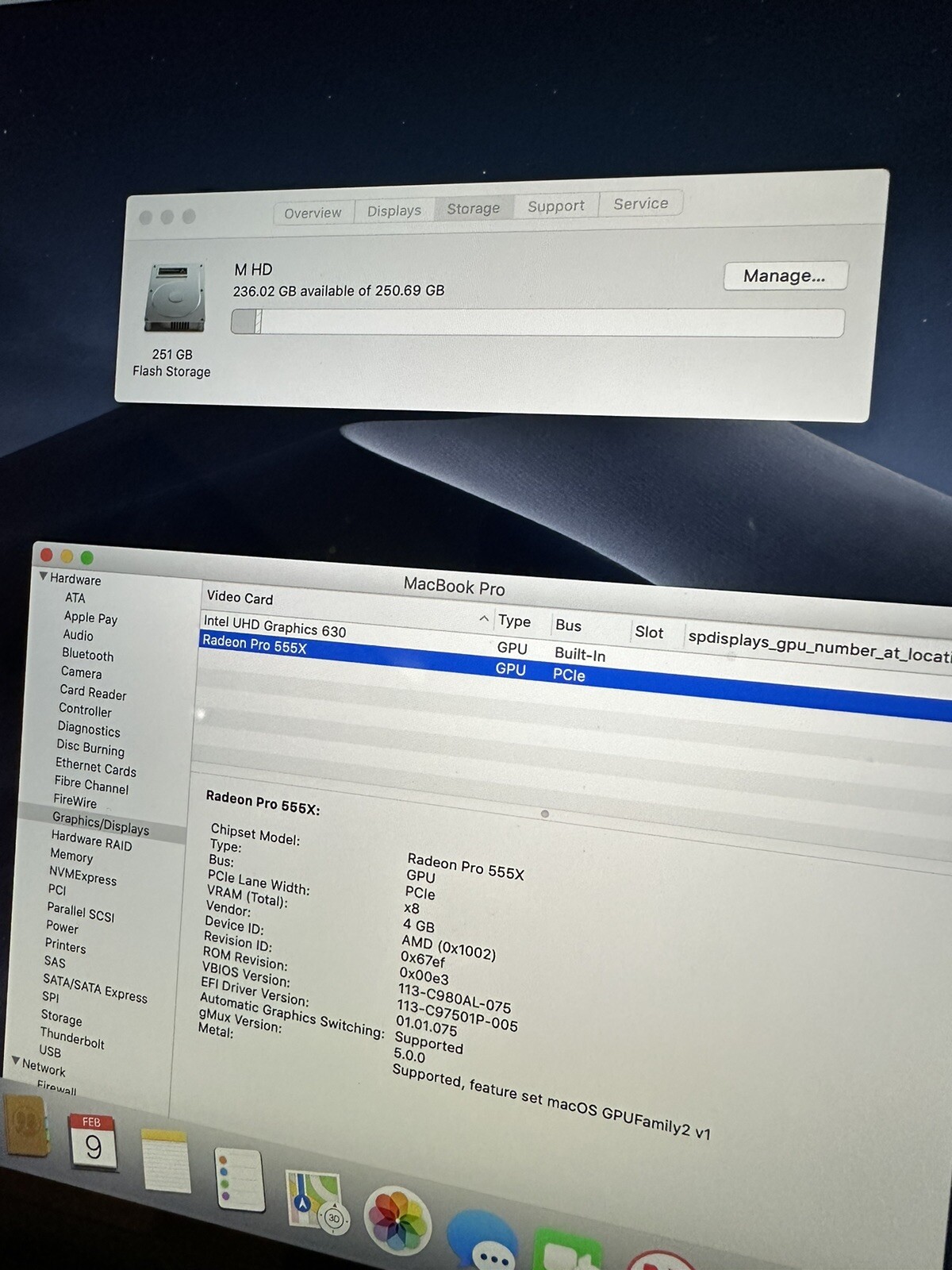Select SPI in the sidebar
Viewport: 952px width, 1270px height.
tap(50, 997)
